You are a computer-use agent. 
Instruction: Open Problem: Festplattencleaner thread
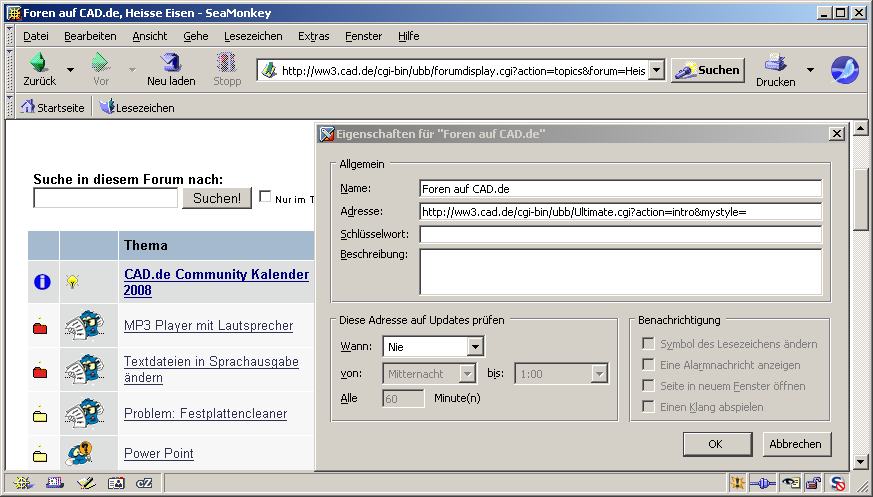pyautogui.click(x=205, y=414)
